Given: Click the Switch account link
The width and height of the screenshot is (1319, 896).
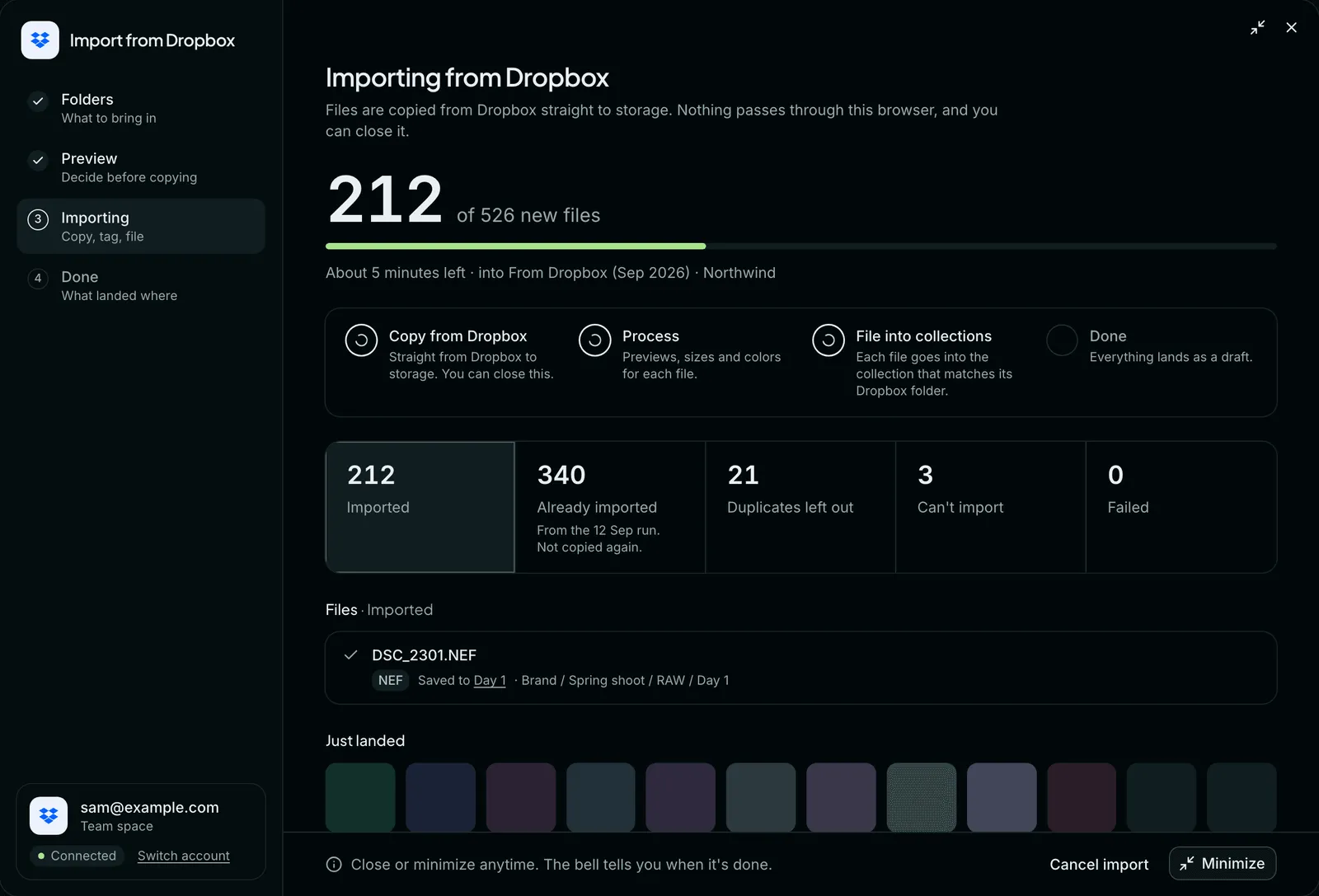Looking at the screenshot, I should pos(184,856).
